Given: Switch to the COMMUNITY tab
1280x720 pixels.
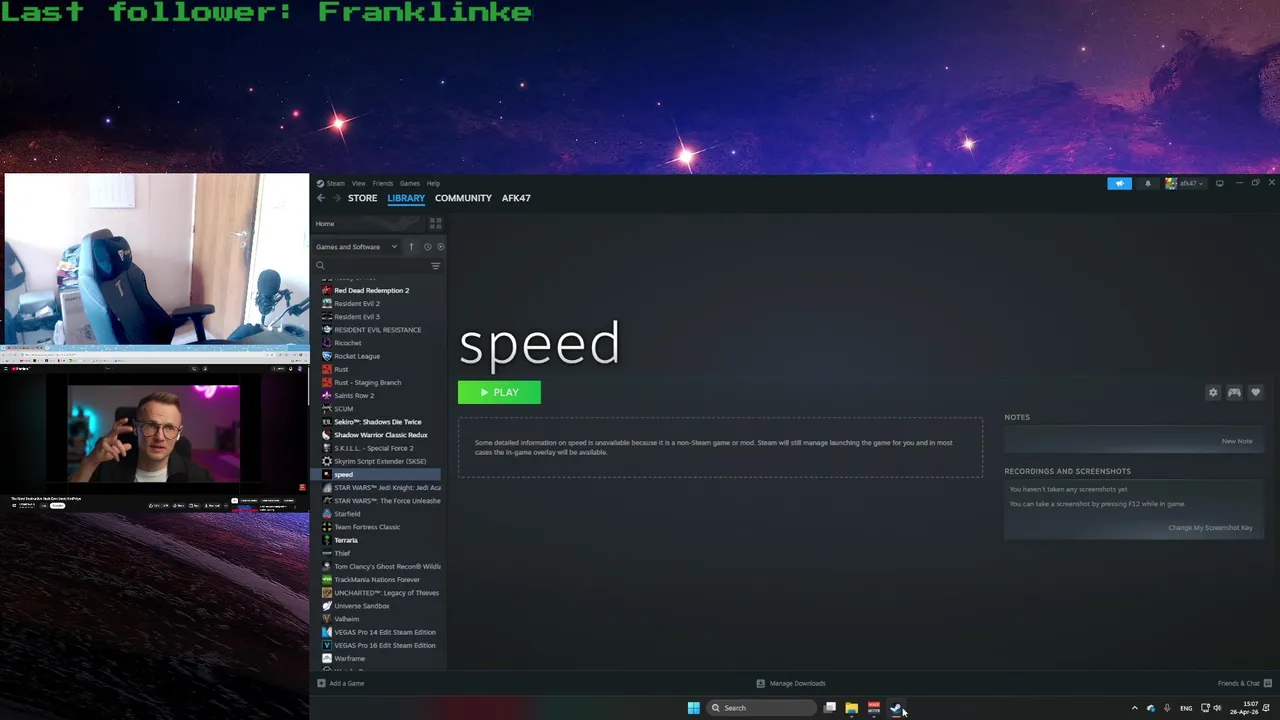Looking at the screenshot, I should (x=463, y=198).
